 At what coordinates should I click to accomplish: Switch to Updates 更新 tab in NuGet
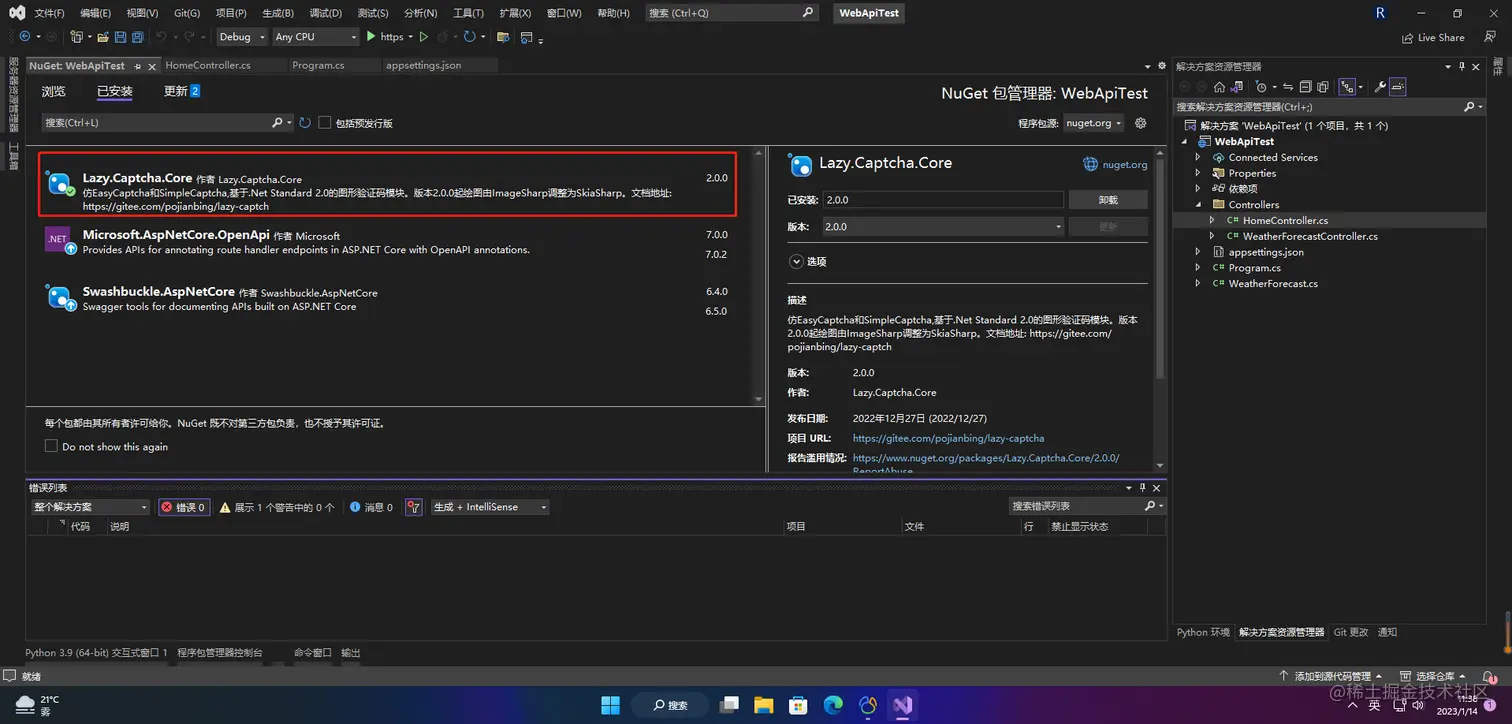182,91
